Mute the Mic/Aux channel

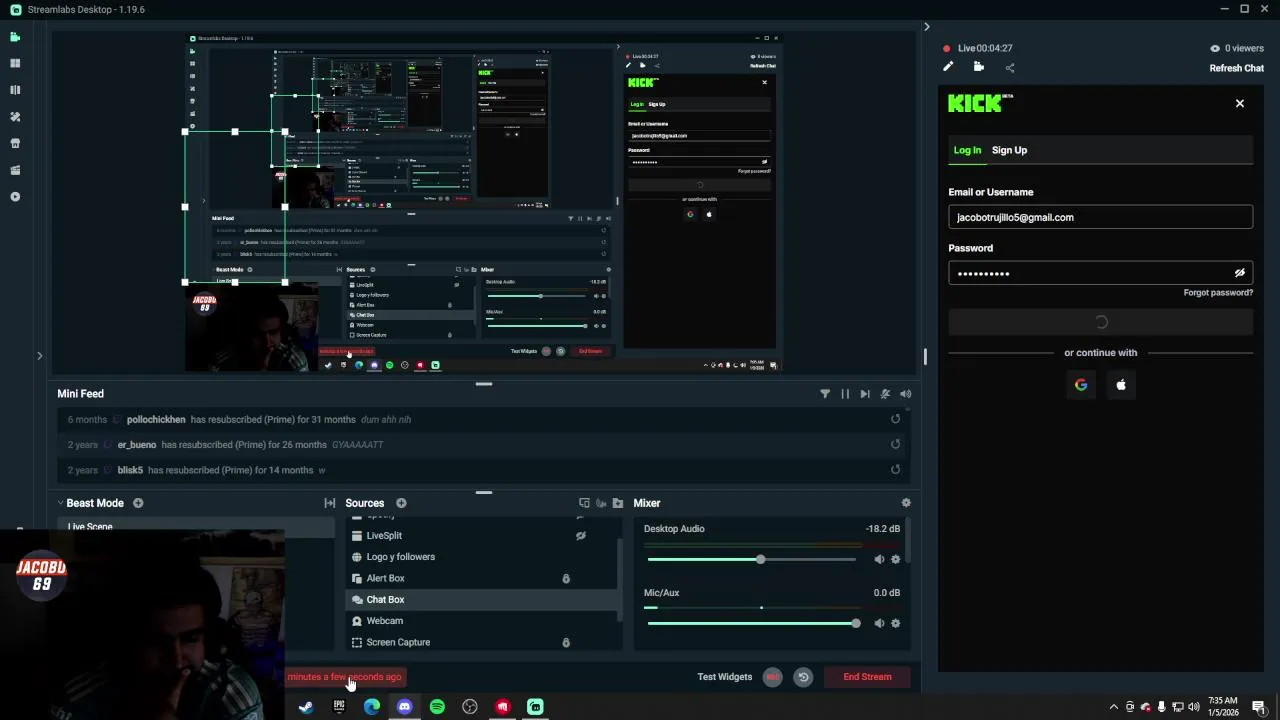(879, 623)
